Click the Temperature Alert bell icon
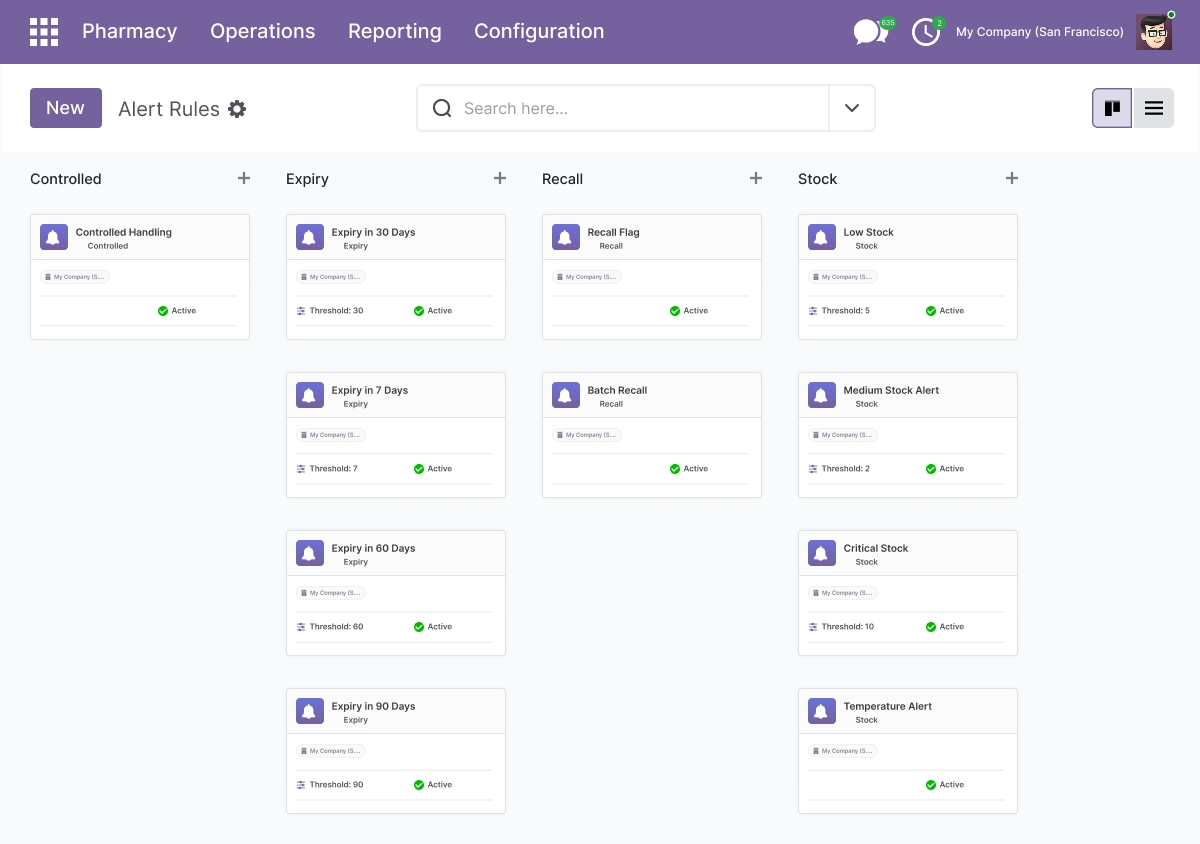Image resolution: width=1200 pixels, height=844 pixels. pos(822,711)
